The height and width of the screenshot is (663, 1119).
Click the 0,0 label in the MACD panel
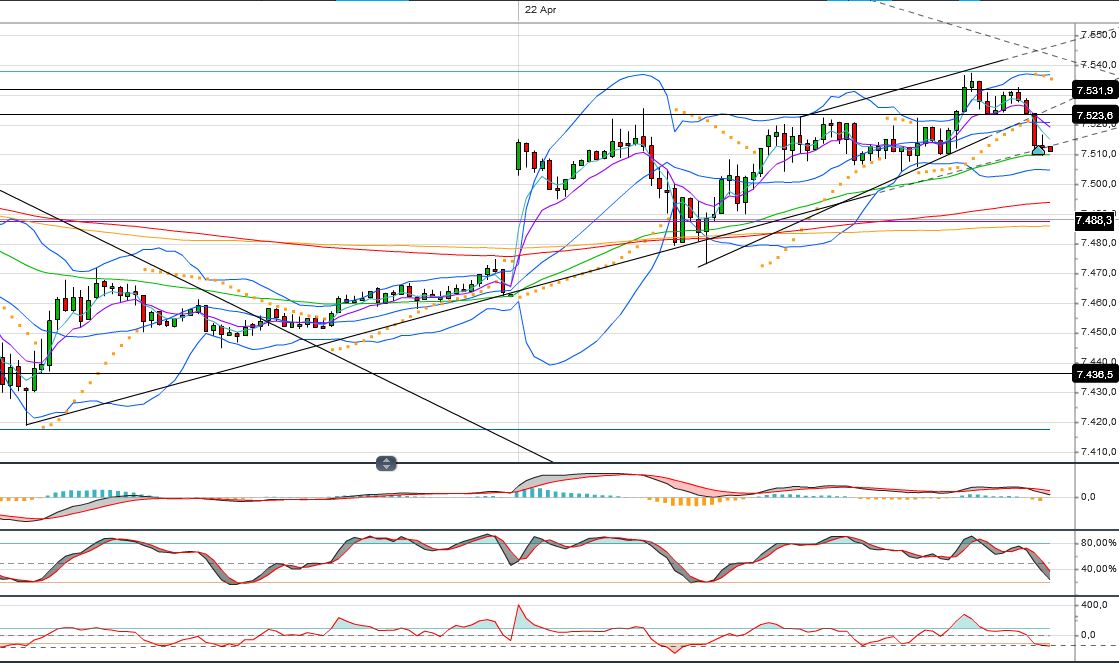[1088, 497]
